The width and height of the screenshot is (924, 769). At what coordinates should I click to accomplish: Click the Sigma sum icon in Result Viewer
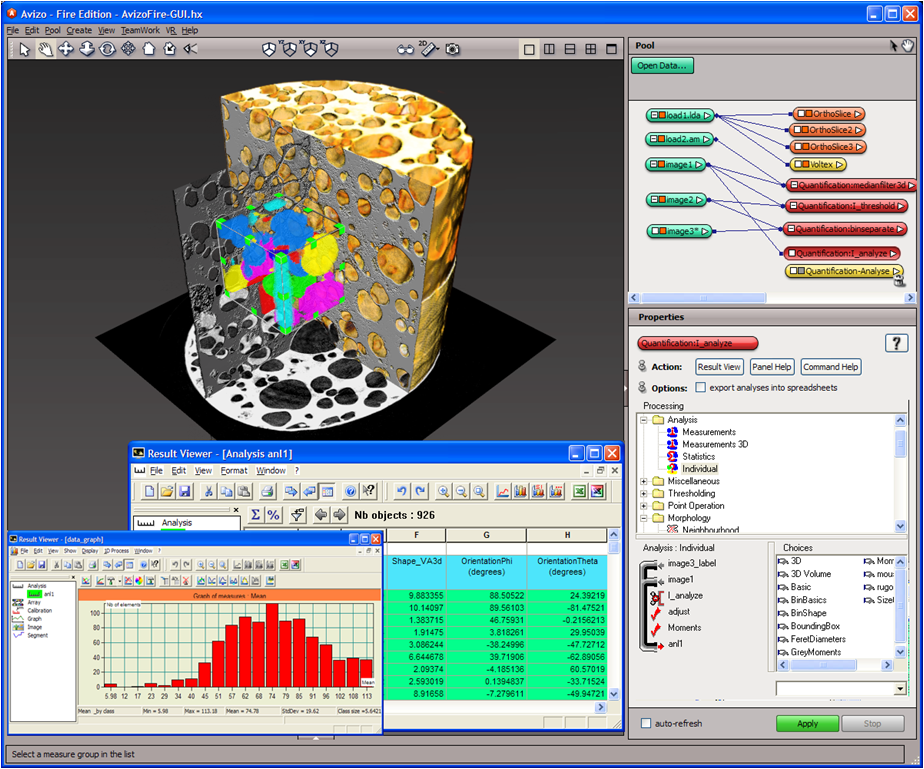click(x=255, y=515)
